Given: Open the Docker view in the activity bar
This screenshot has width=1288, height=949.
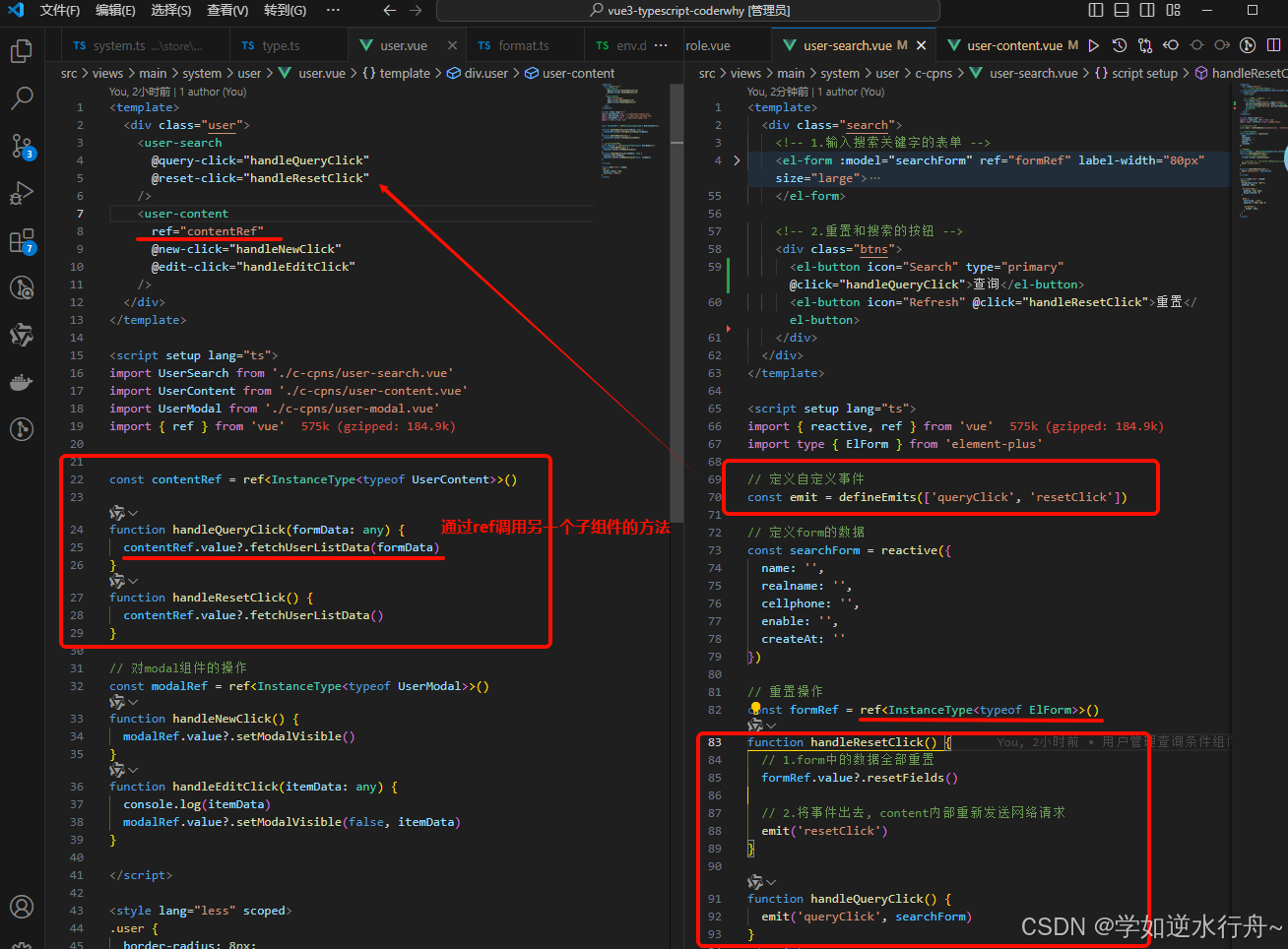Looking at the screenshot, I should click(x=22, y=382).
